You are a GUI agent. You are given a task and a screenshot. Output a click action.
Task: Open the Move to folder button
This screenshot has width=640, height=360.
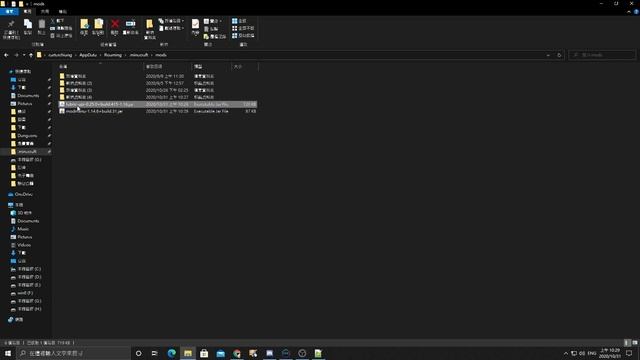pos(84,27)
